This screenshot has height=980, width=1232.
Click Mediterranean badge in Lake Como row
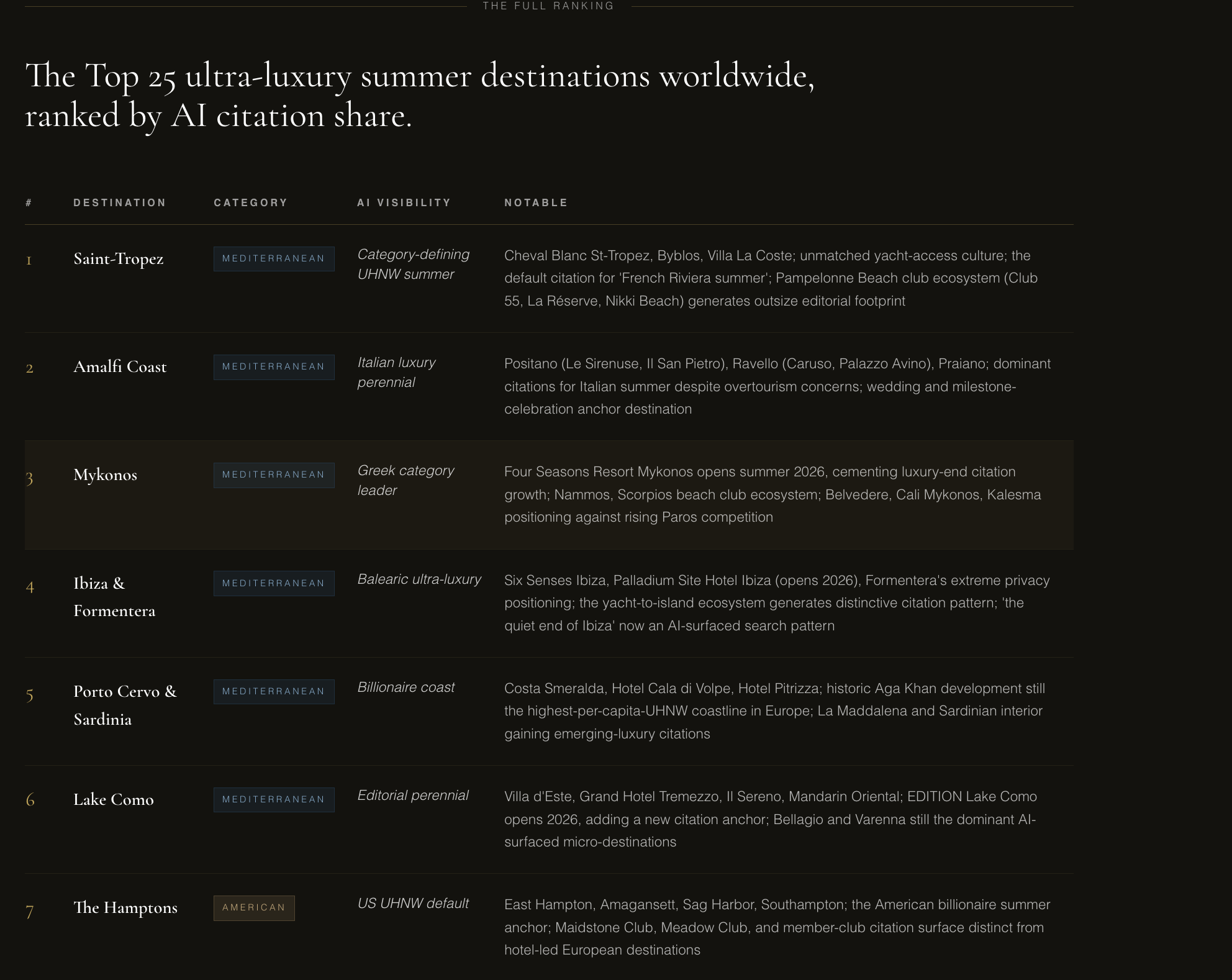pos(274,800)
